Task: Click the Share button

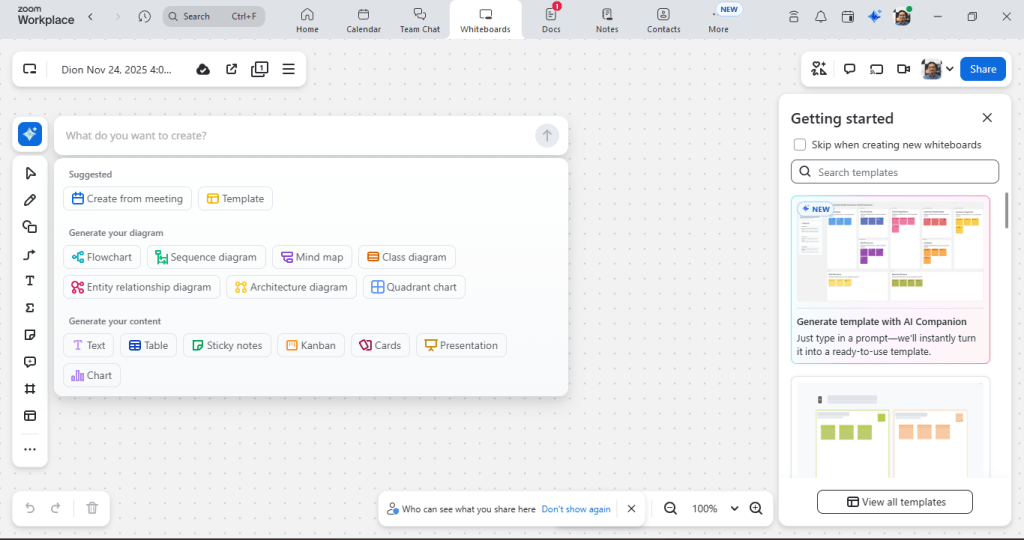Action: (x=983, y=69)
